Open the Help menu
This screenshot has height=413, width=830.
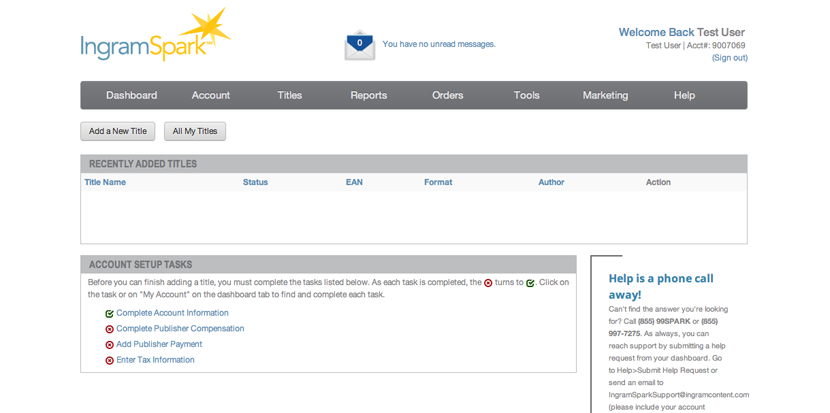pos(684,95)
